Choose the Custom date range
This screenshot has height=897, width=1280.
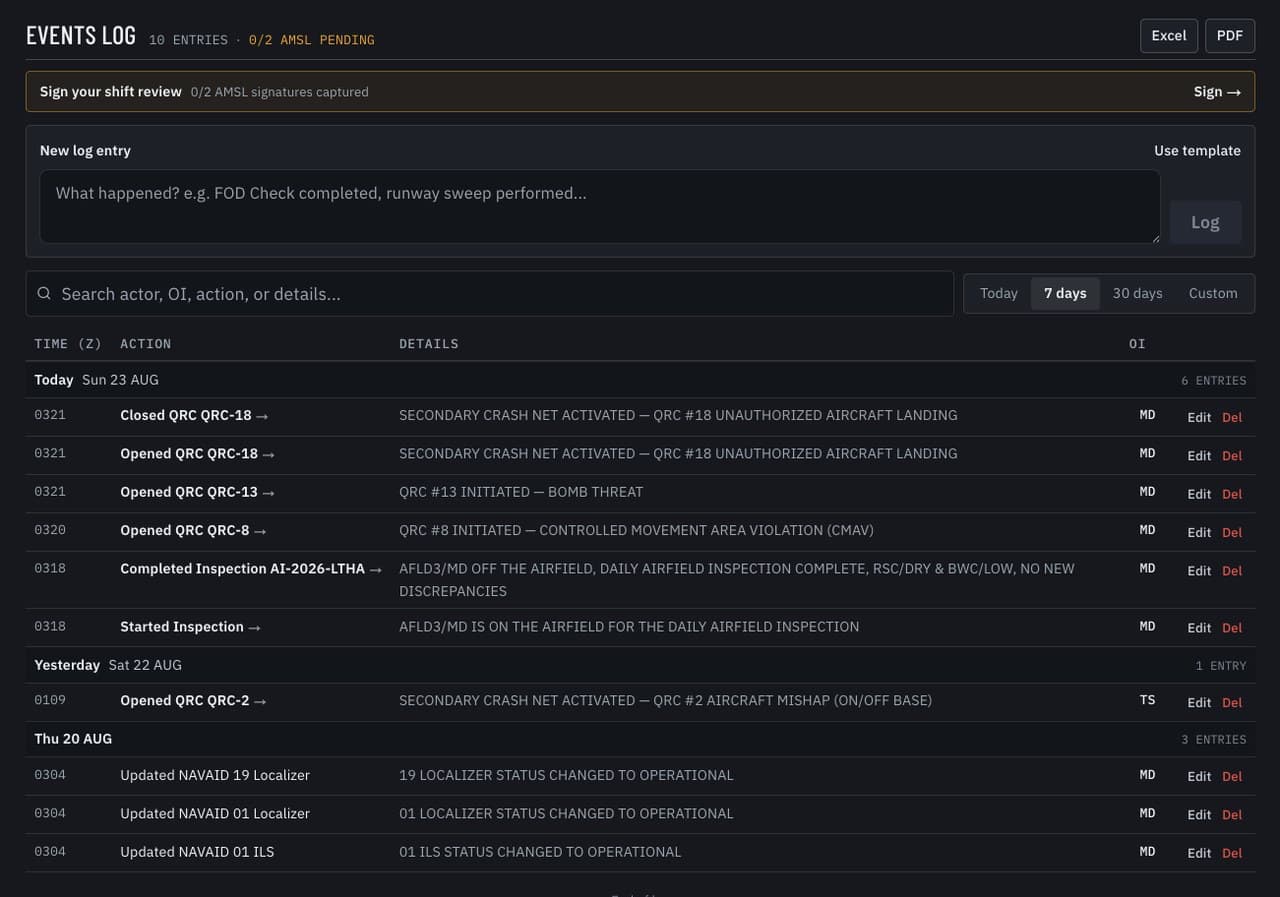pos(1213,293)
